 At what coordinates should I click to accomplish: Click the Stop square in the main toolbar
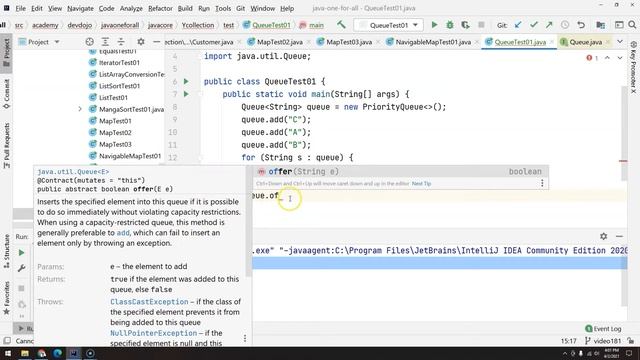point(481,25)
